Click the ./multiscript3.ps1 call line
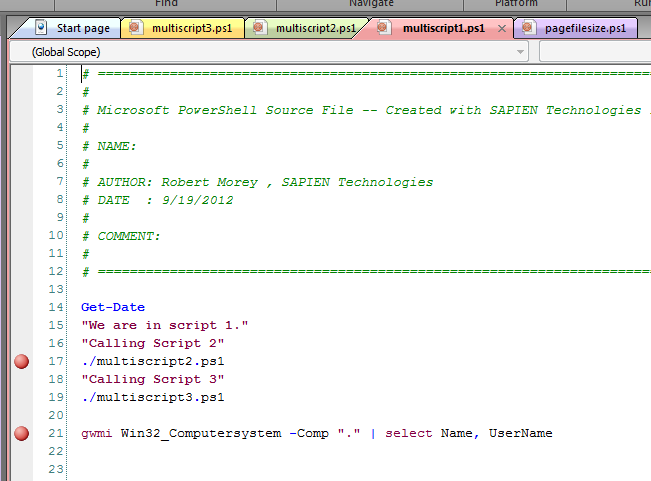Image resolution: width=651 pixels, height=481 pixels. pyautogui.click(x=153, y=397)
